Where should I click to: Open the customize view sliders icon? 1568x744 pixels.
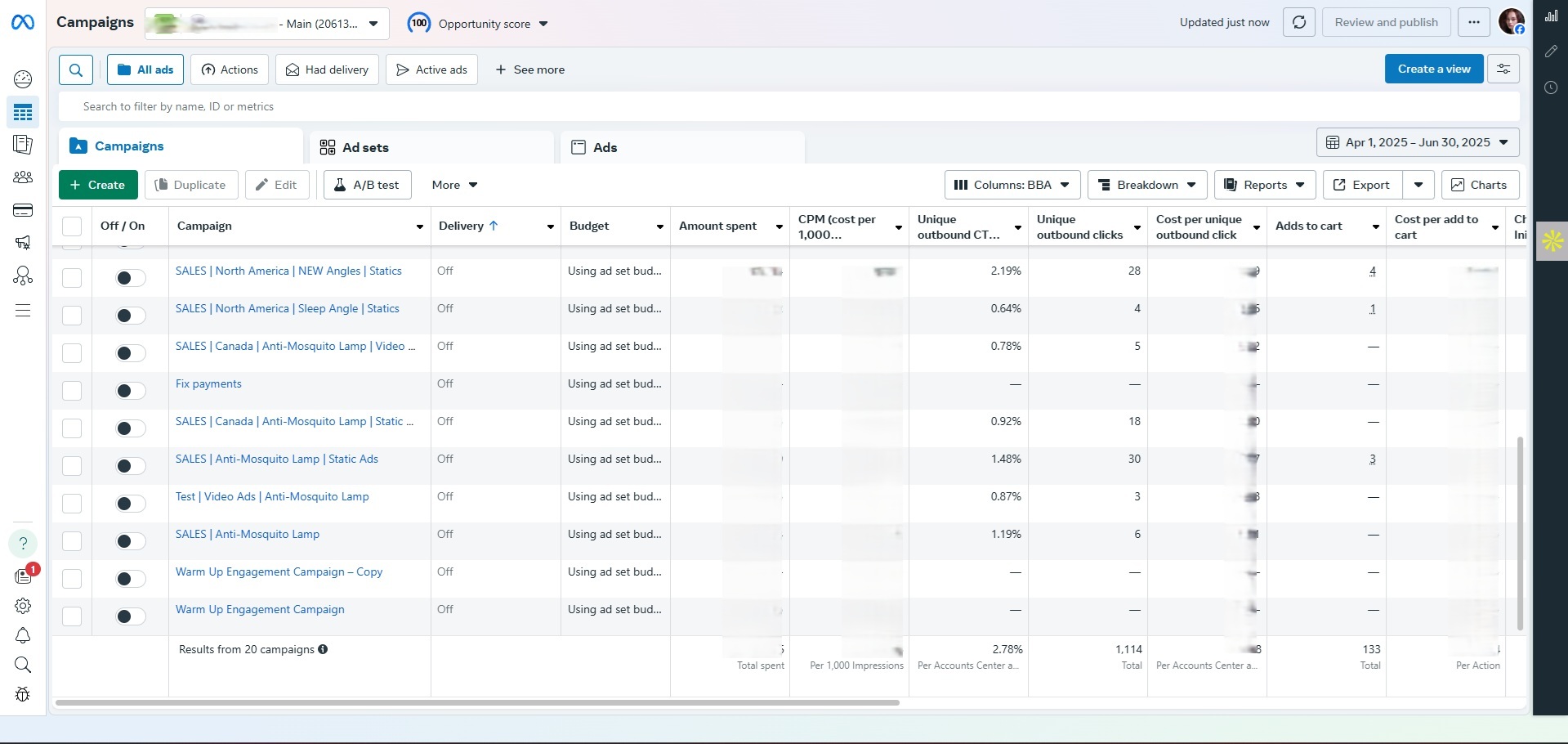pyautogui.click(x=1503, y=69)
